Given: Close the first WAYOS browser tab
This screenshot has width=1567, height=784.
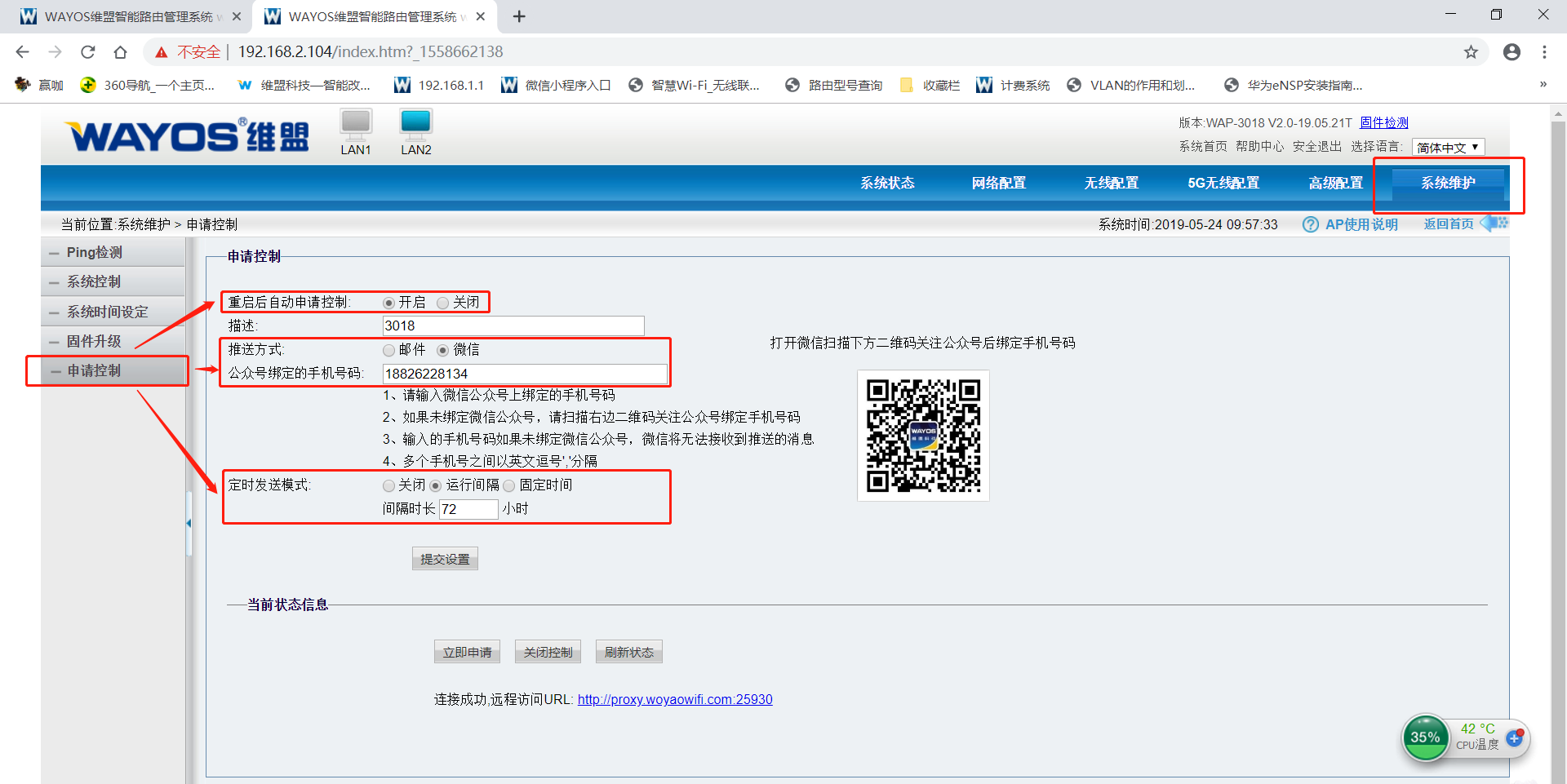Looking at the screenshot, I should pyautogui.click(x=236, y=16).
